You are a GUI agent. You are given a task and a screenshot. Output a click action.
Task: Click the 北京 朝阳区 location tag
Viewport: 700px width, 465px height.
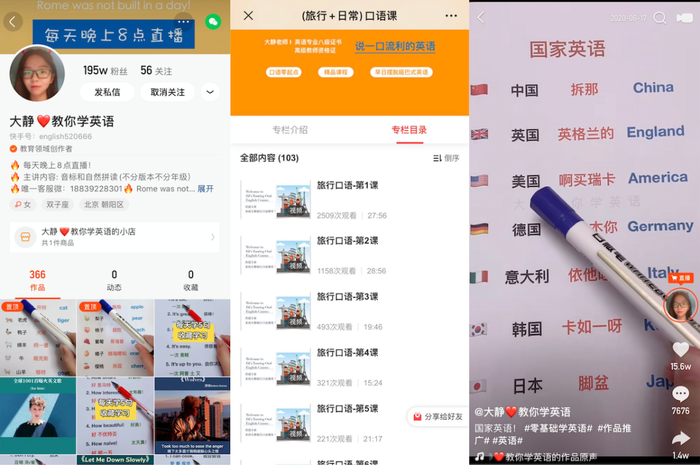pos(104,204)
